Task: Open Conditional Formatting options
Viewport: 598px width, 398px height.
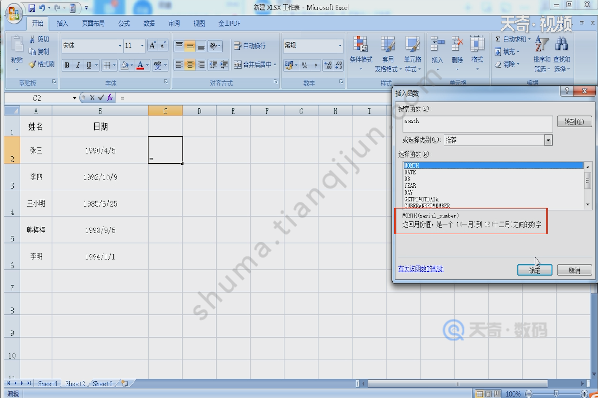Action: click(360, 54)
